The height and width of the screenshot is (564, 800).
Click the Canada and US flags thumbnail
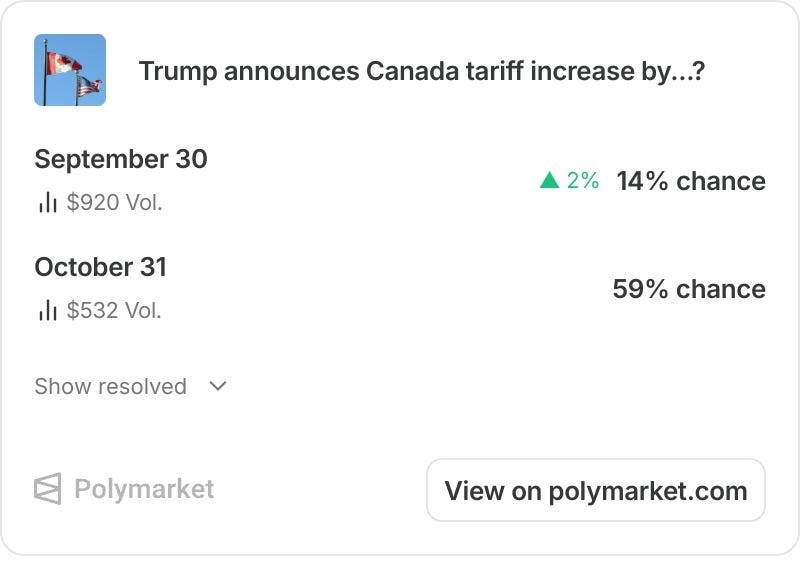point(70,70)
